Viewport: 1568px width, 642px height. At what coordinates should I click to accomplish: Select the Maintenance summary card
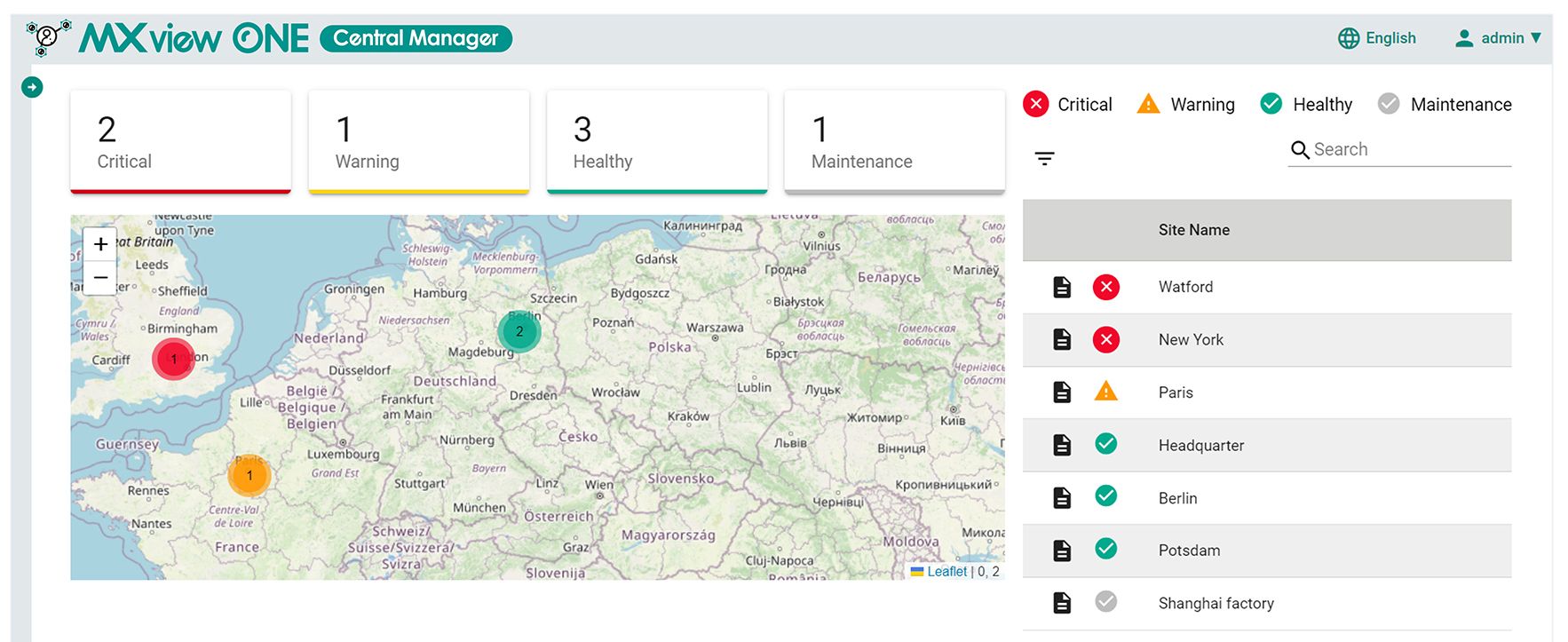[895, 141]
